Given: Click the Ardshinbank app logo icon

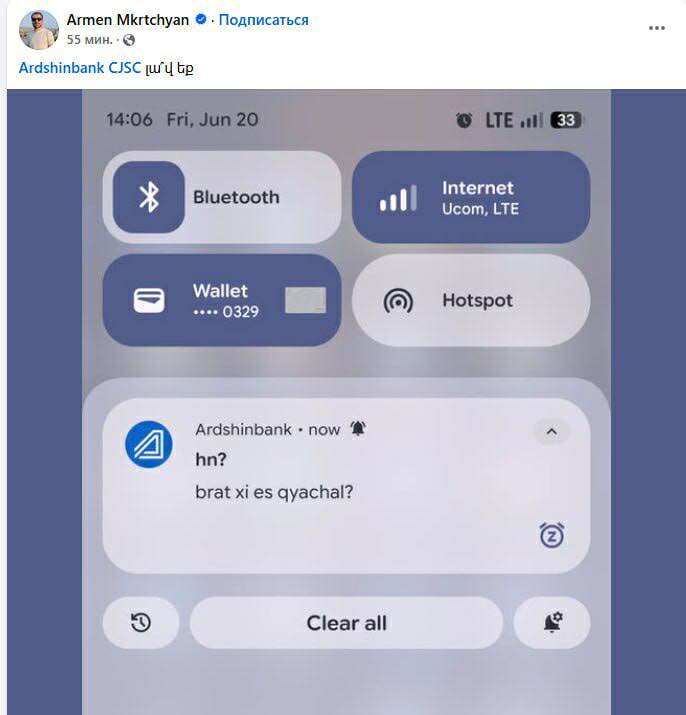Looking at the screenshot, I should 149,444.
